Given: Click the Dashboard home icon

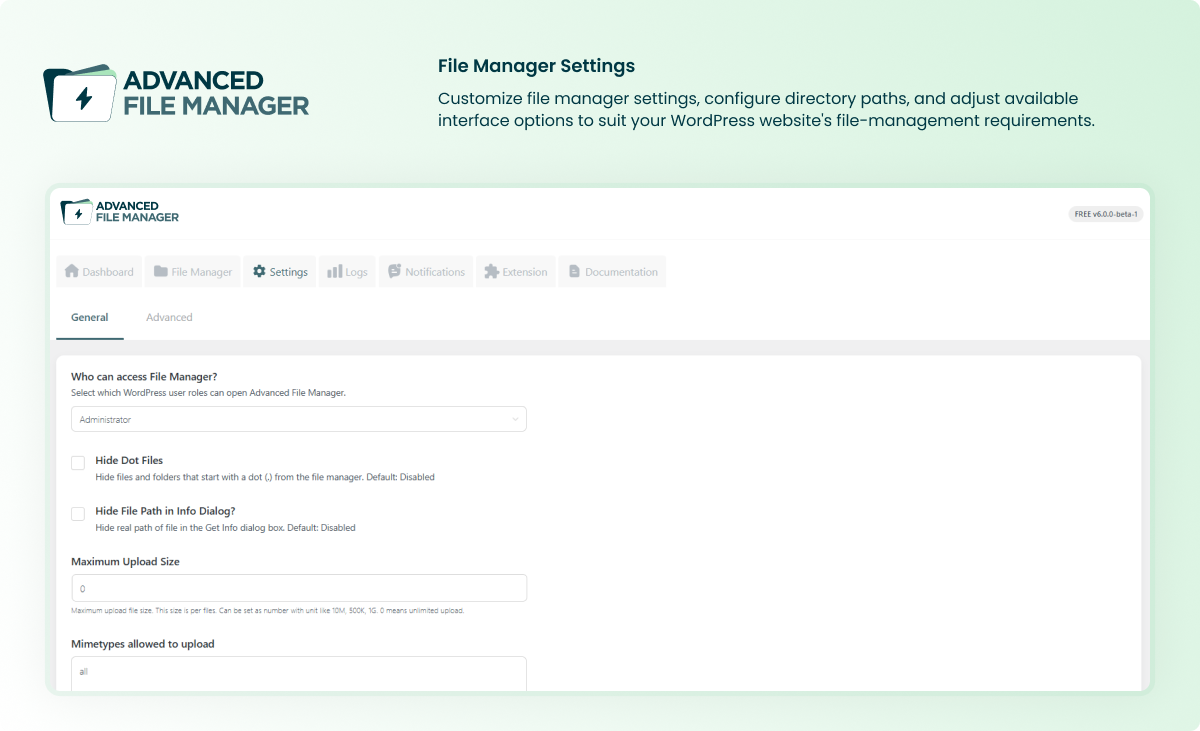Looking at the screenshot, I should pos(72,272).
